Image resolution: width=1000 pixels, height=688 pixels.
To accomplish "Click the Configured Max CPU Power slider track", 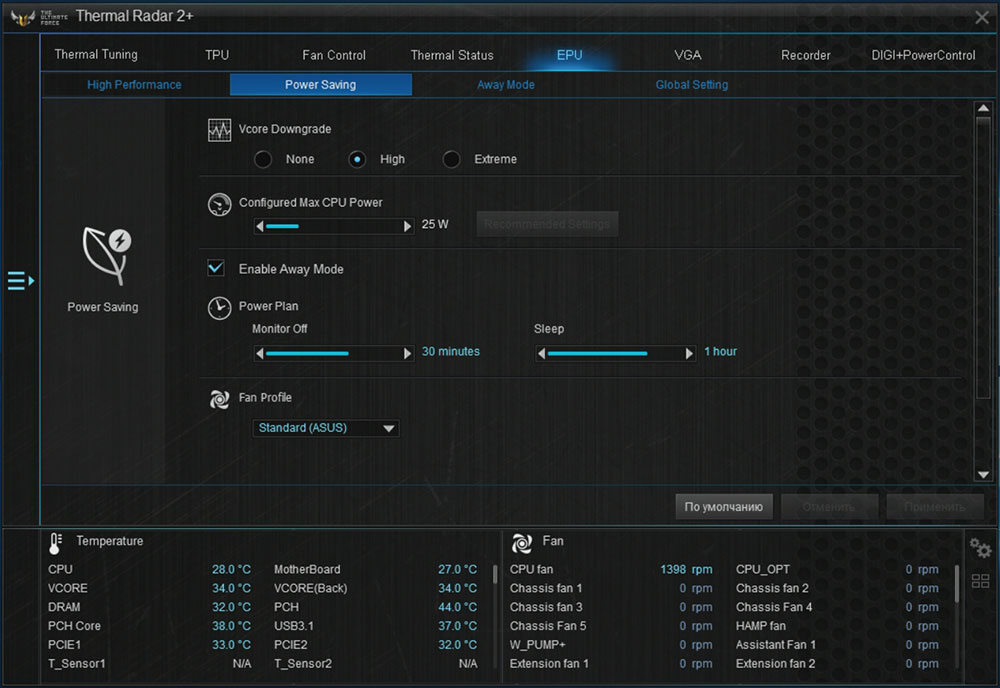I will [x=334, y=226].
